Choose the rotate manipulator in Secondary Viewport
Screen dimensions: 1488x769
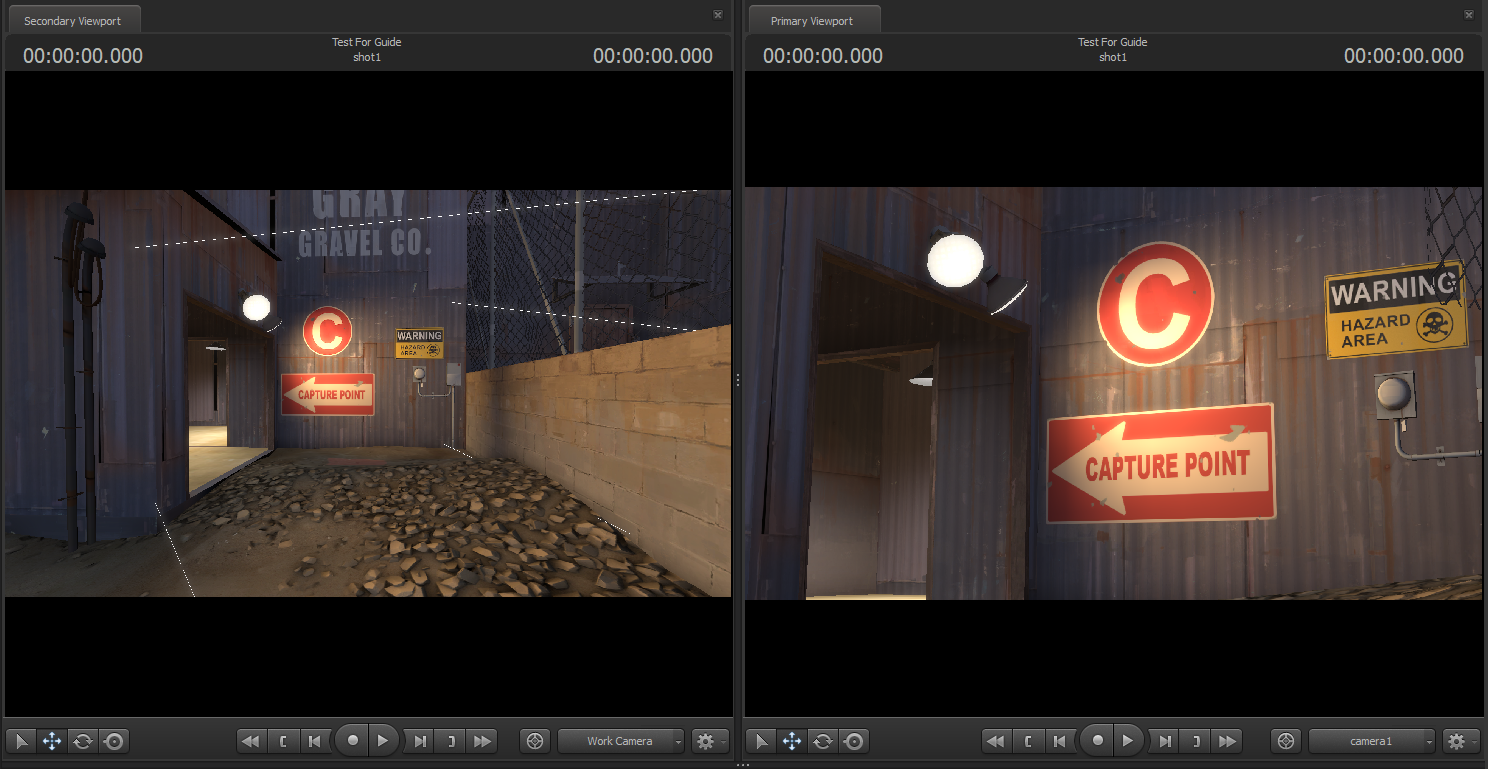[x=83, y=741]
